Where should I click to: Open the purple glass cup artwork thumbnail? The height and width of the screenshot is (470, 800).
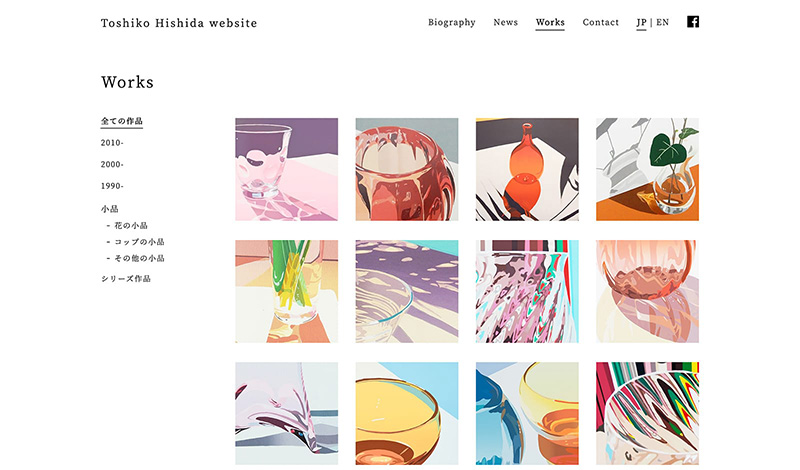[286, 169]
